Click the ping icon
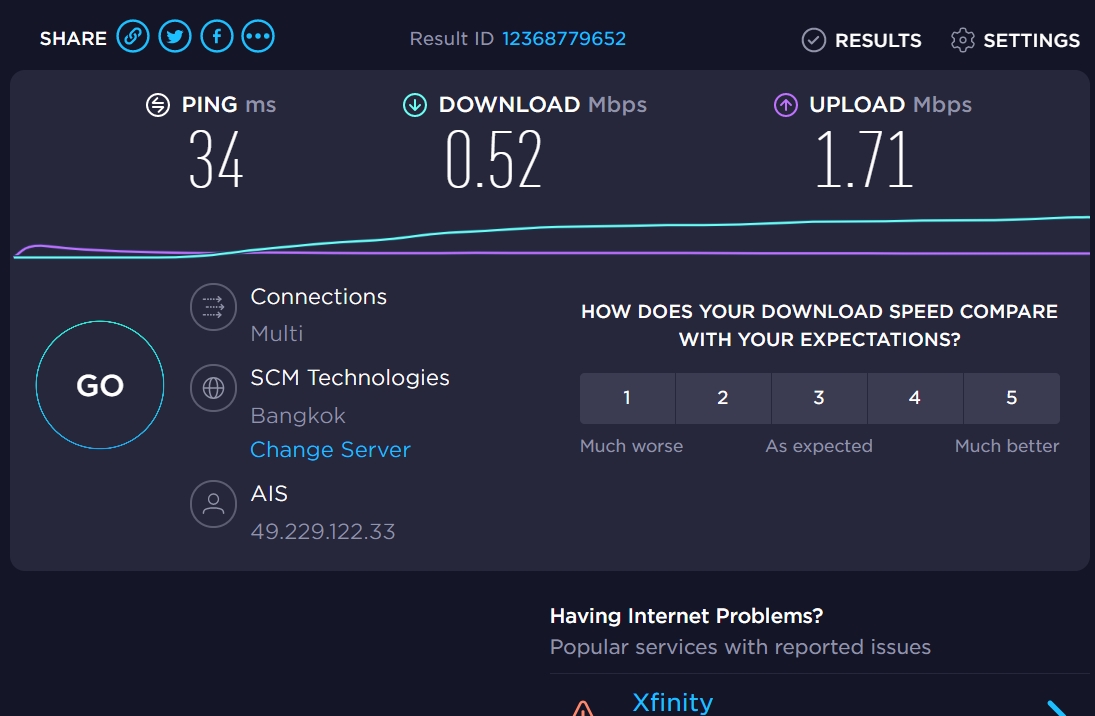1095x716 pixels. (x=158, y=105)
